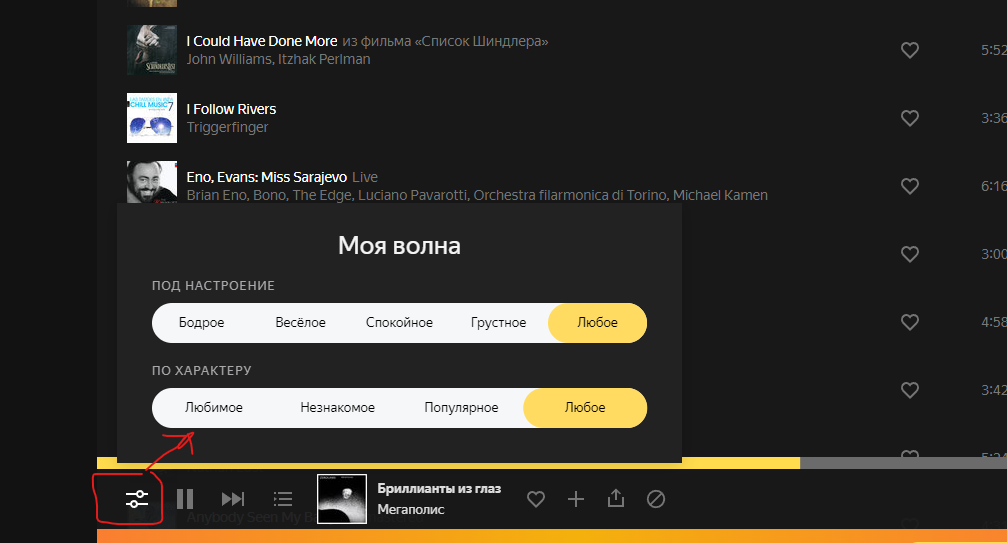1007x543 pixels.
Task: Open the playback queue list icon
Action: click(283, 499)
